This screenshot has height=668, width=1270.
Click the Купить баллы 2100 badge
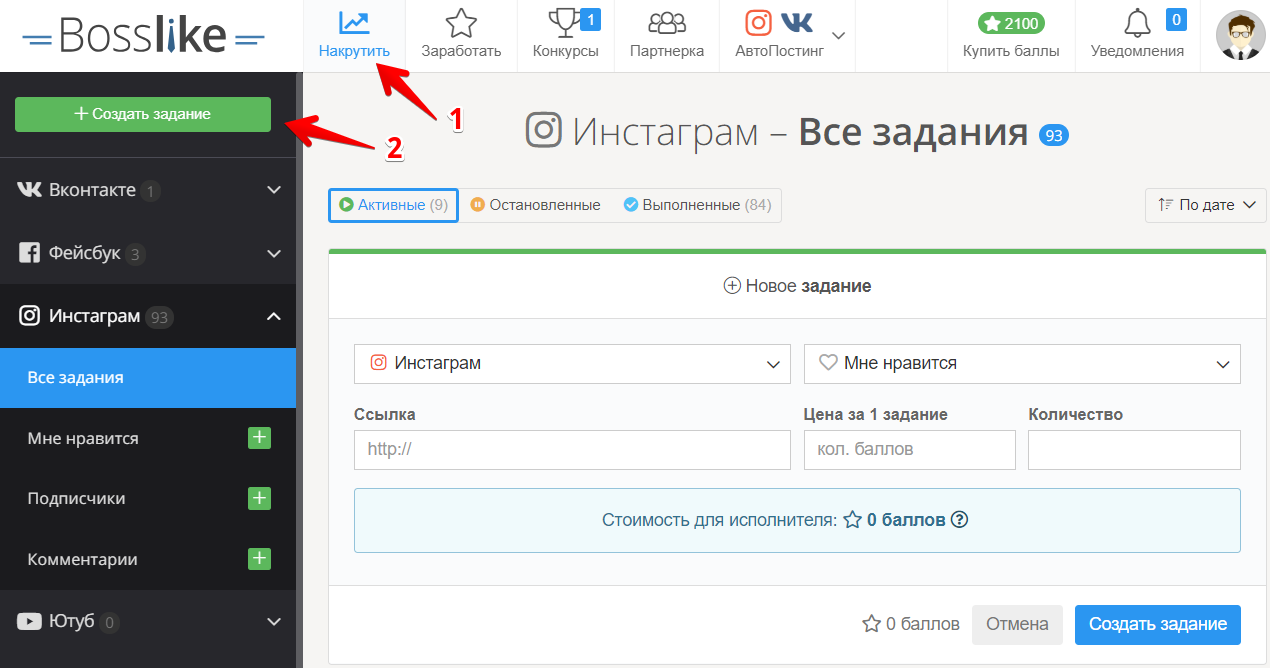coord(1011,22)
